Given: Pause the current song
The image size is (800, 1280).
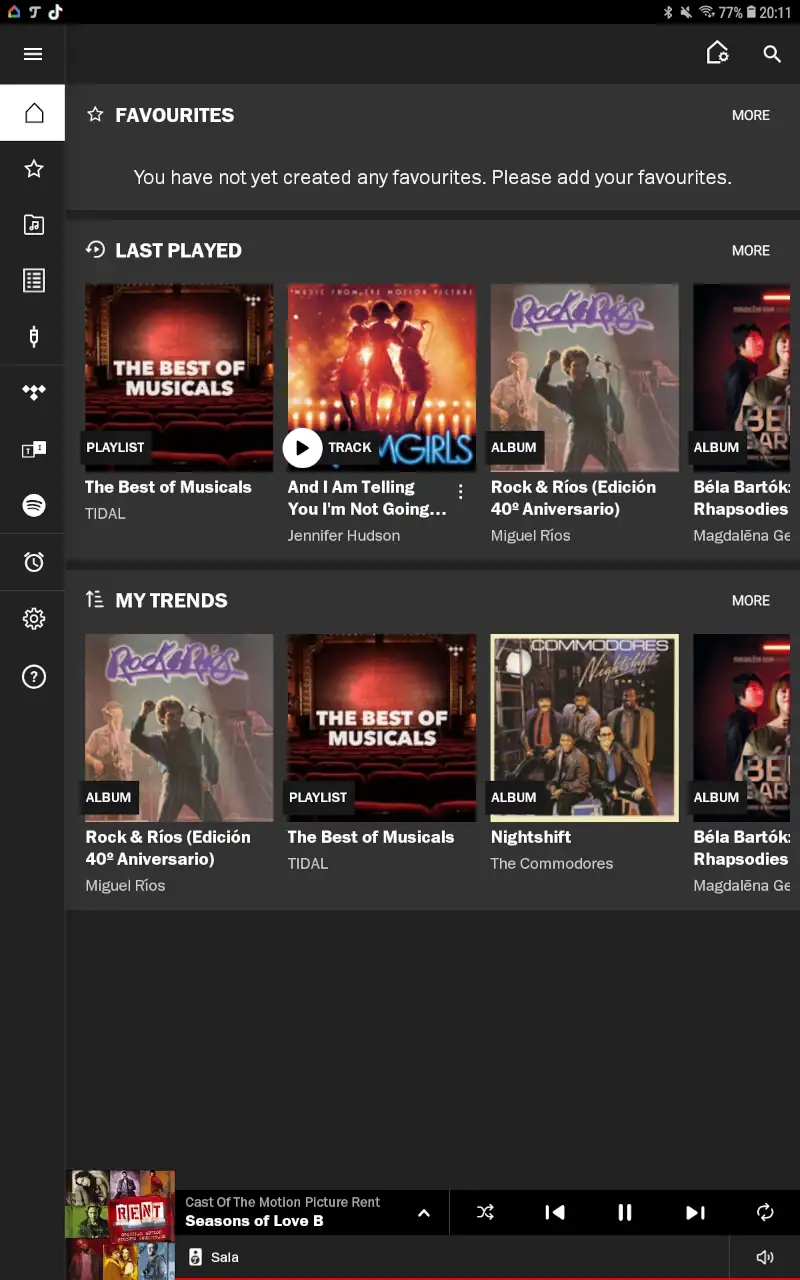Looking at the screenshot, I should pyautogui.click(x=625, y=1213).
